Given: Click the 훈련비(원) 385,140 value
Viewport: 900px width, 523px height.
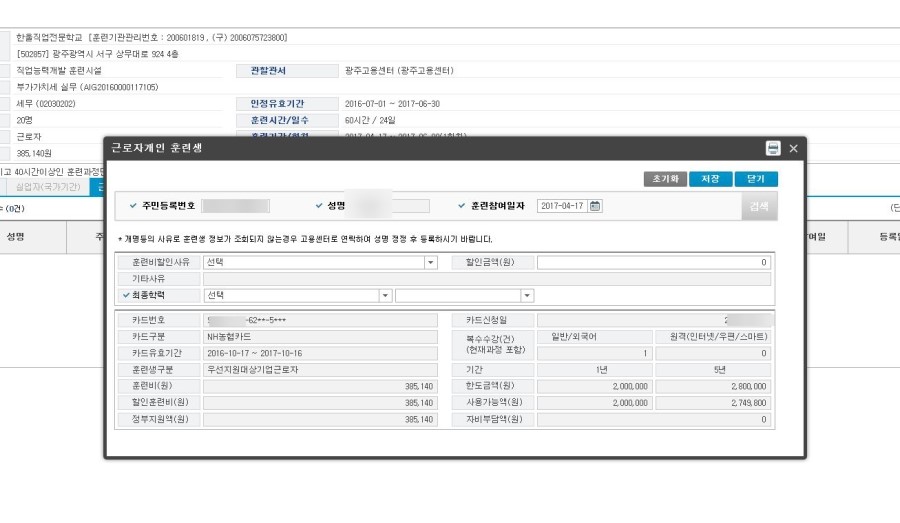Looking at the screenshot, I should [320, 386].
